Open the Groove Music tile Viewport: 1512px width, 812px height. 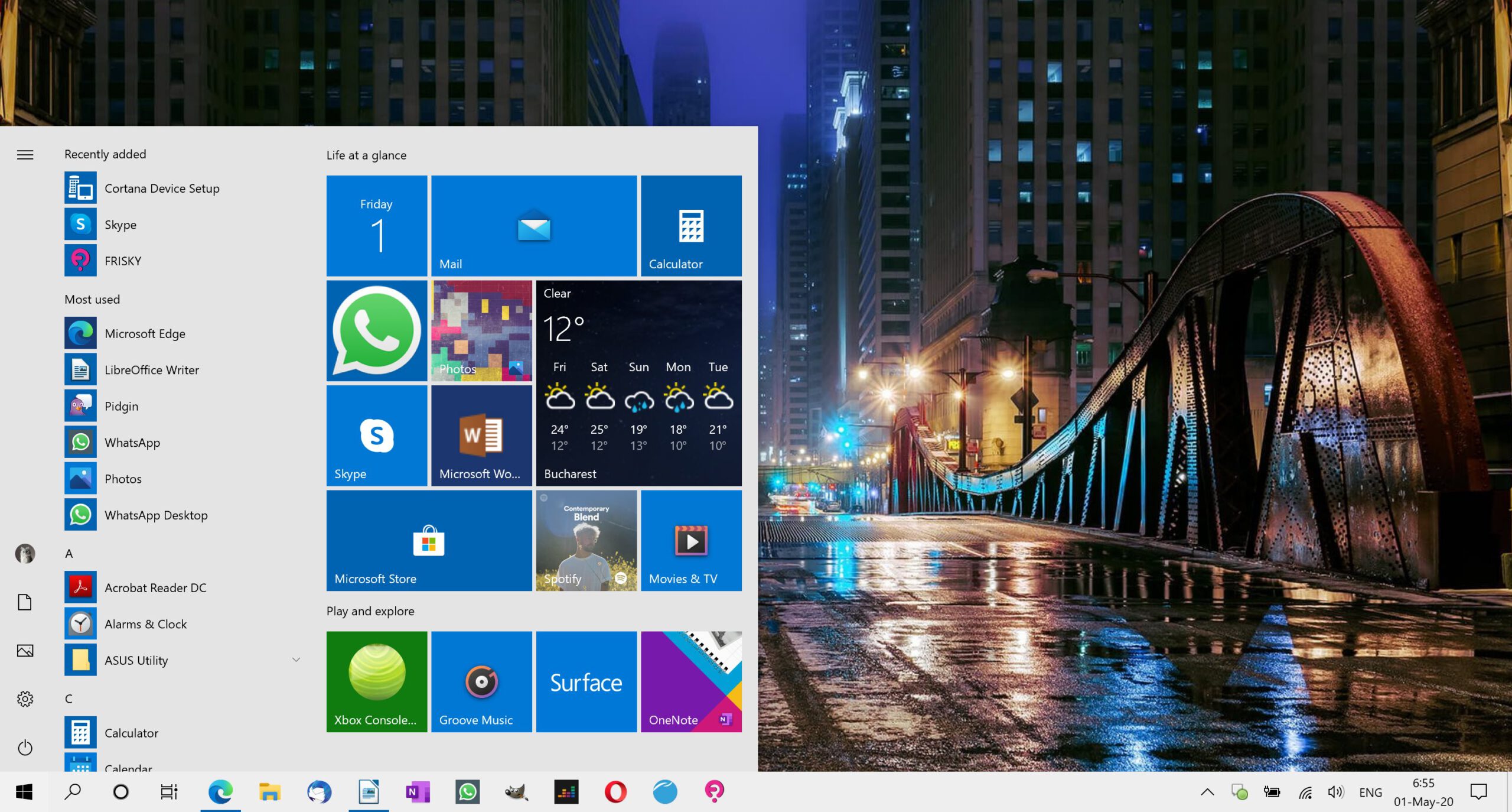pyautogui.click(x=482, y=682)
